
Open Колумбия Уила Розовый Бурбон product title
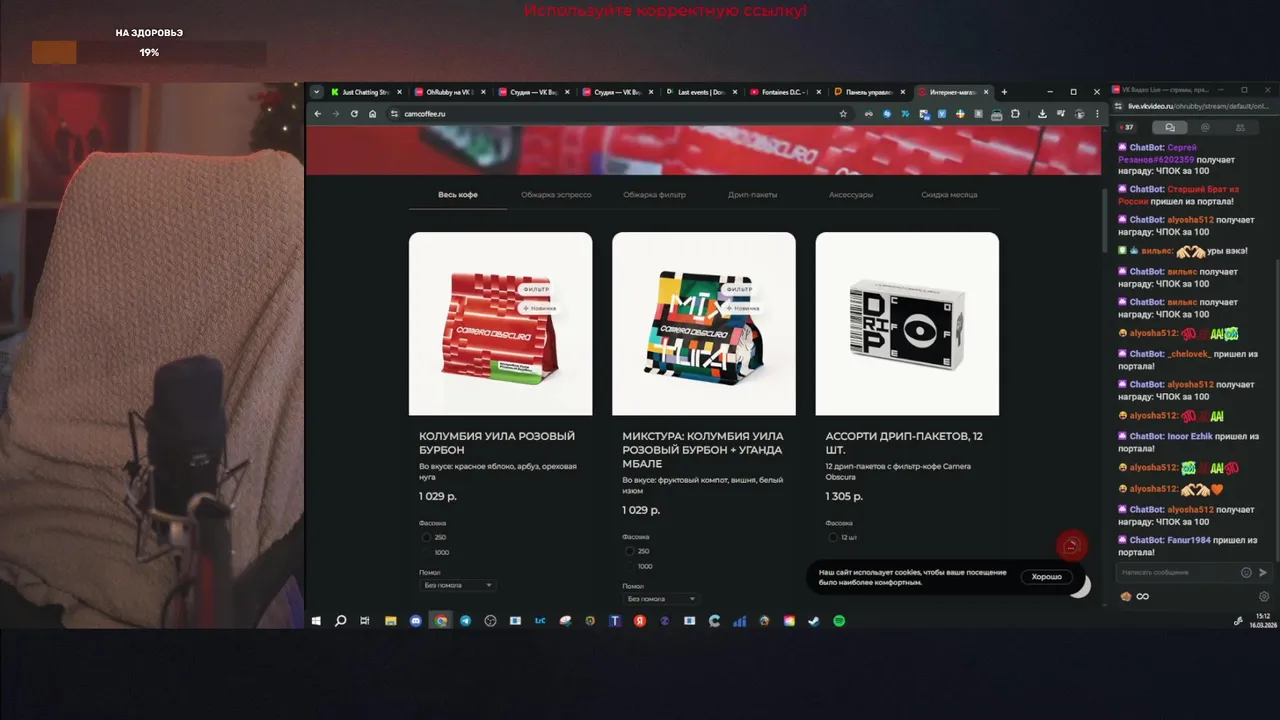(497, 443)
